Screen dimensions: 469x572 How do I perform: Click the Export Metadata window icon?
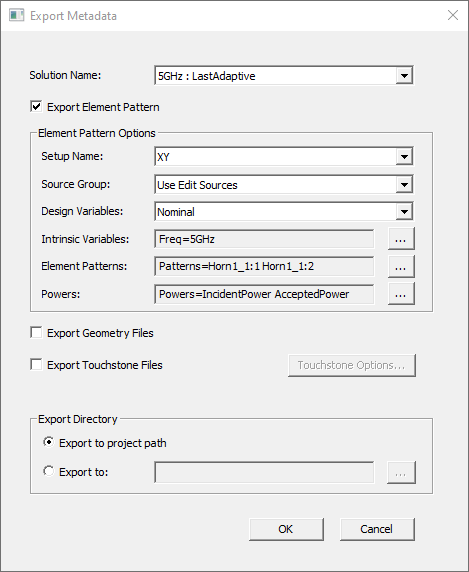click(16, 16)
